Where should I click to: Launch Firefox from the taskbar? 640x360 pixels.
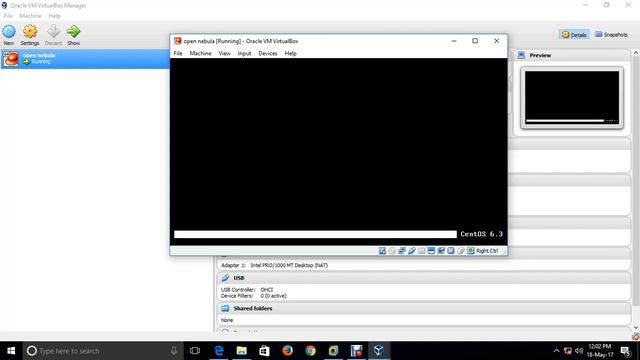pos(287,351)
